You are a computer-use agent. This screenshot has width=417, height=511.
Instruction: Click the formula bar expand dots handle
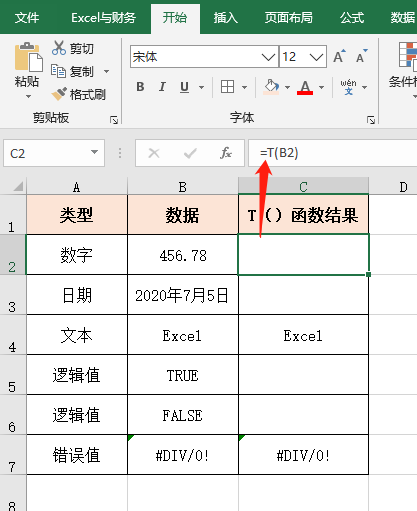[120, 153]
